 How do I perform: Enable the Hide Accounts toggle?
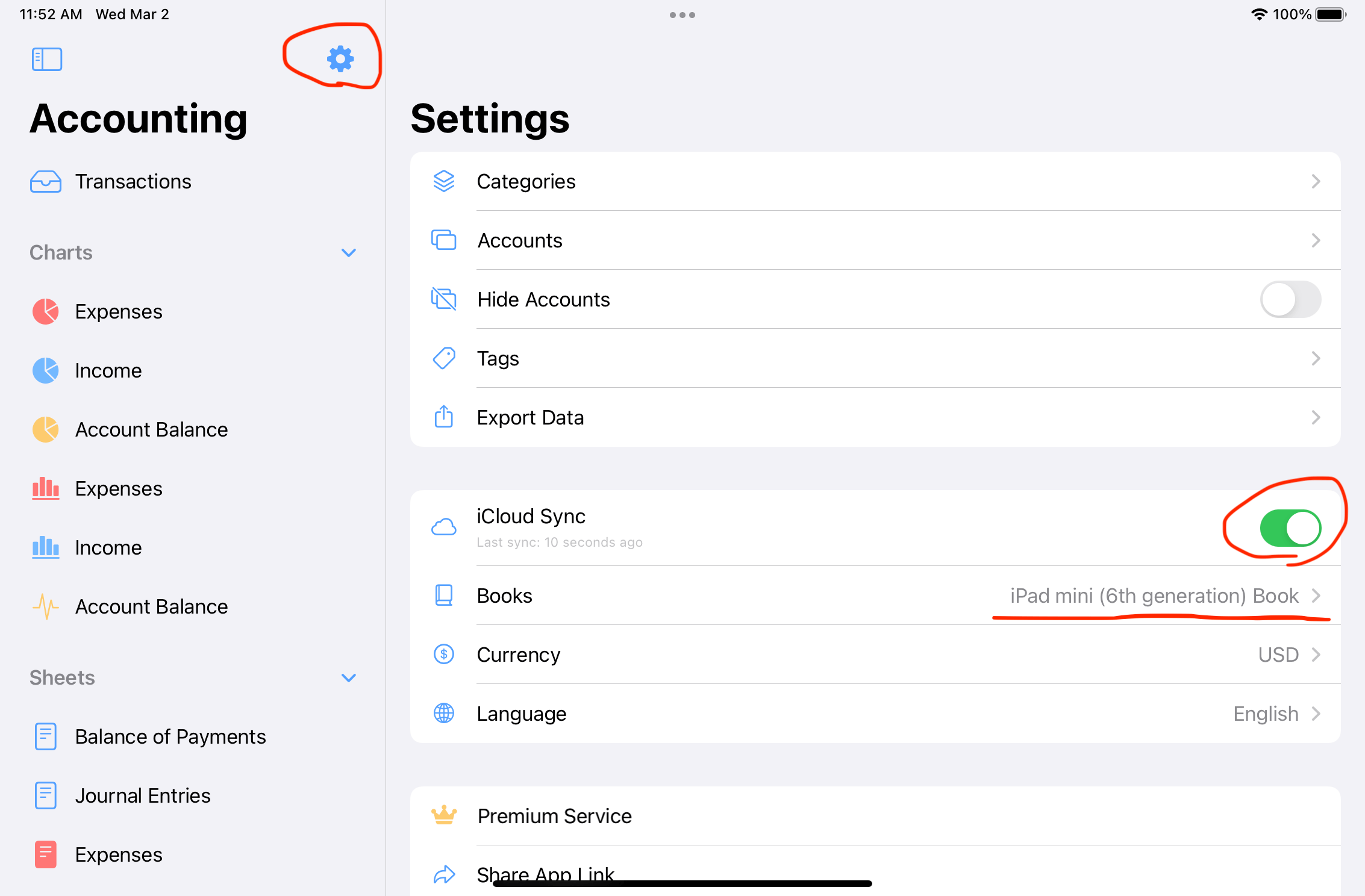point(1290,299)
